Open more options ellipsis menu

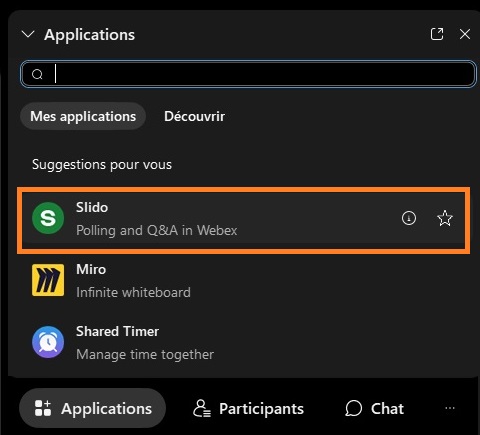tap(450, 408)
